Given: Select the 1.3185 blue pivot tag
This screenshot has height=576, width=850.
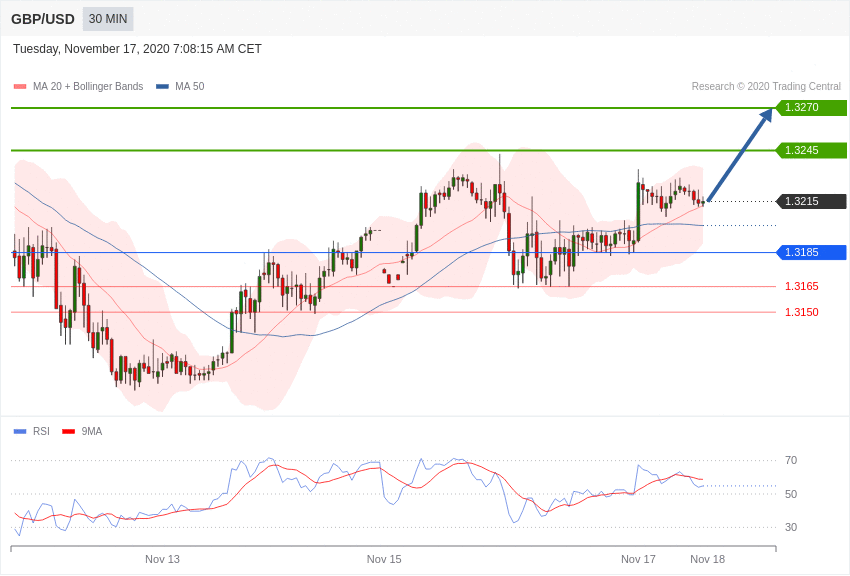Looking at the screenshot, I should (811, 252).
